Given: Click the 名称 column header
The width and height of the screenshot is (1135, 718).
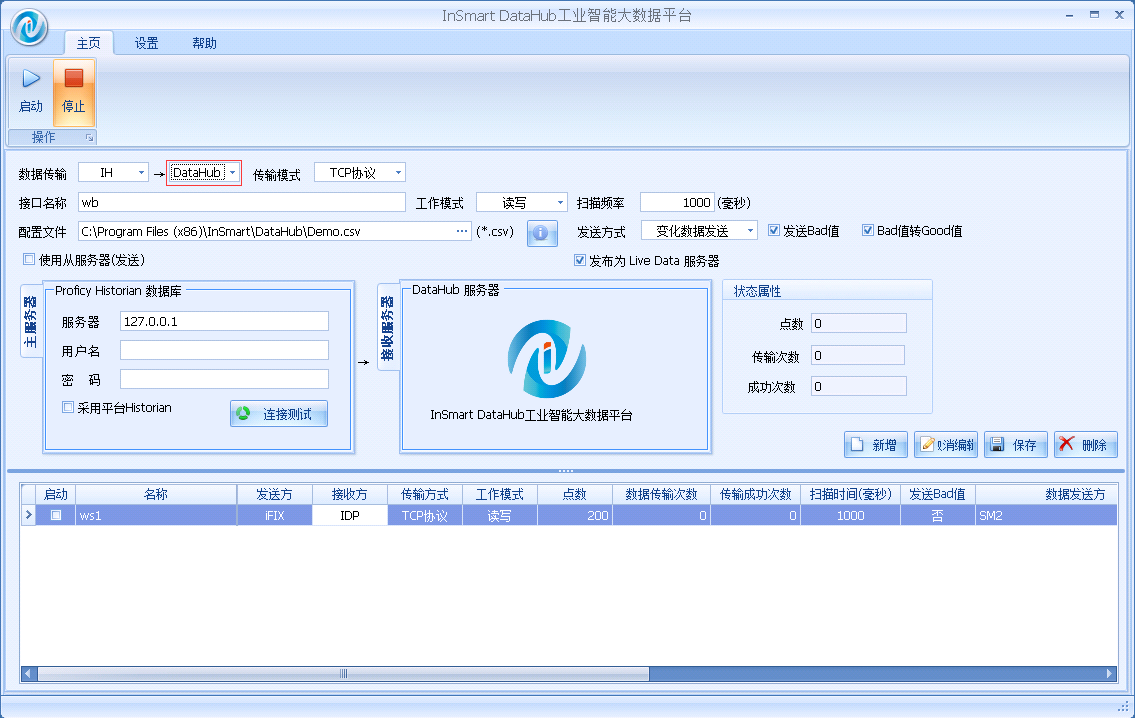Looking at the screenshot, I should [x=156, y=494].
